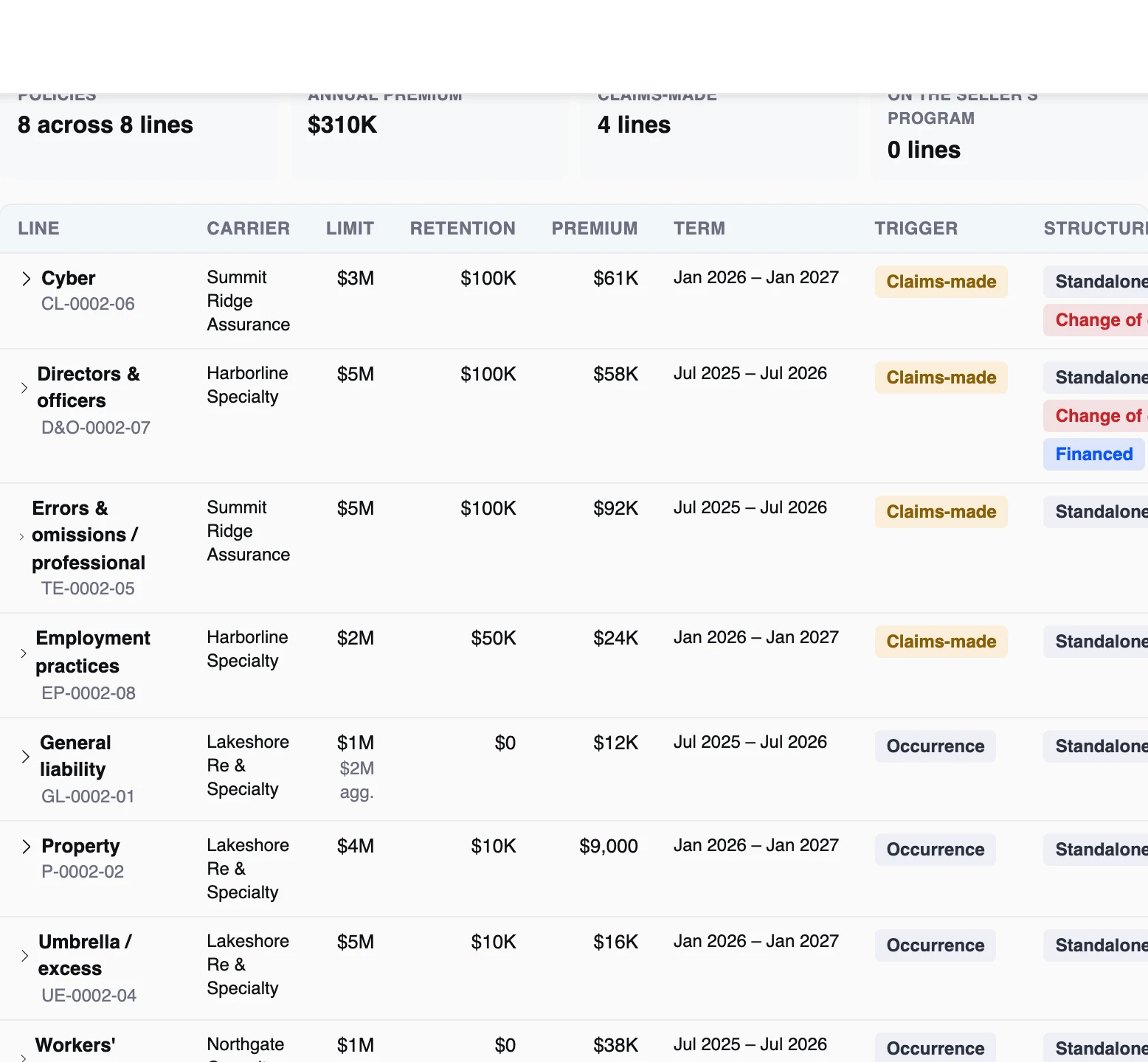Click the '$2M agg.' General liability limit
1148x1062 pixels.
(357, 780)
